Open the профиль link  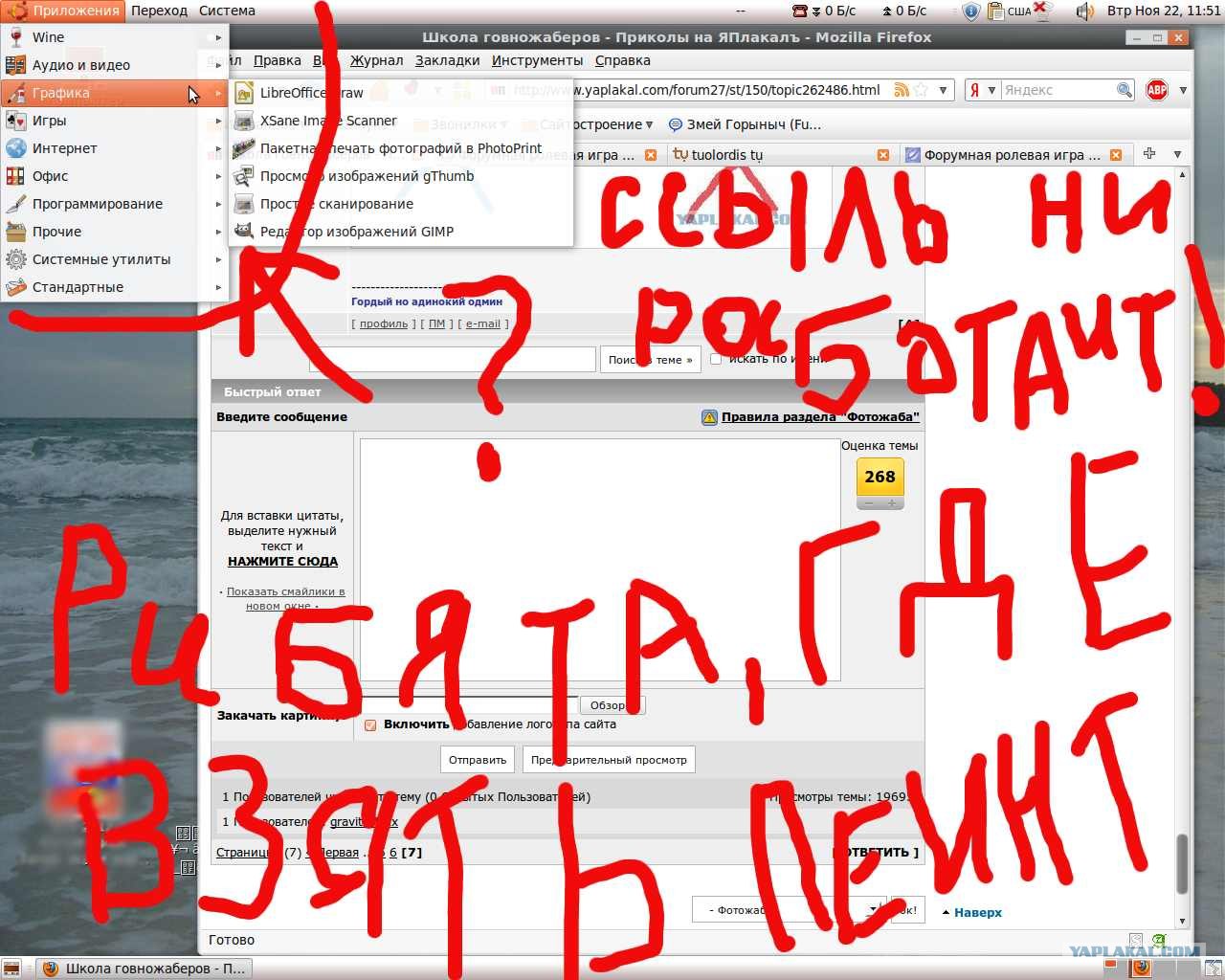[384, 323]
